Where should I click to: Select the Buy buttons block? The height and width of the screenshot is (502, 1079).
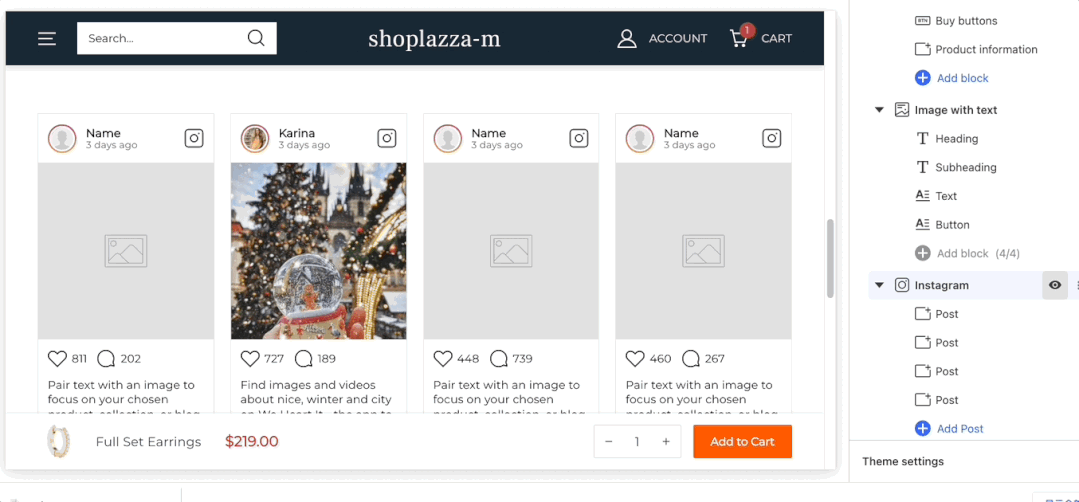point(965,21)
